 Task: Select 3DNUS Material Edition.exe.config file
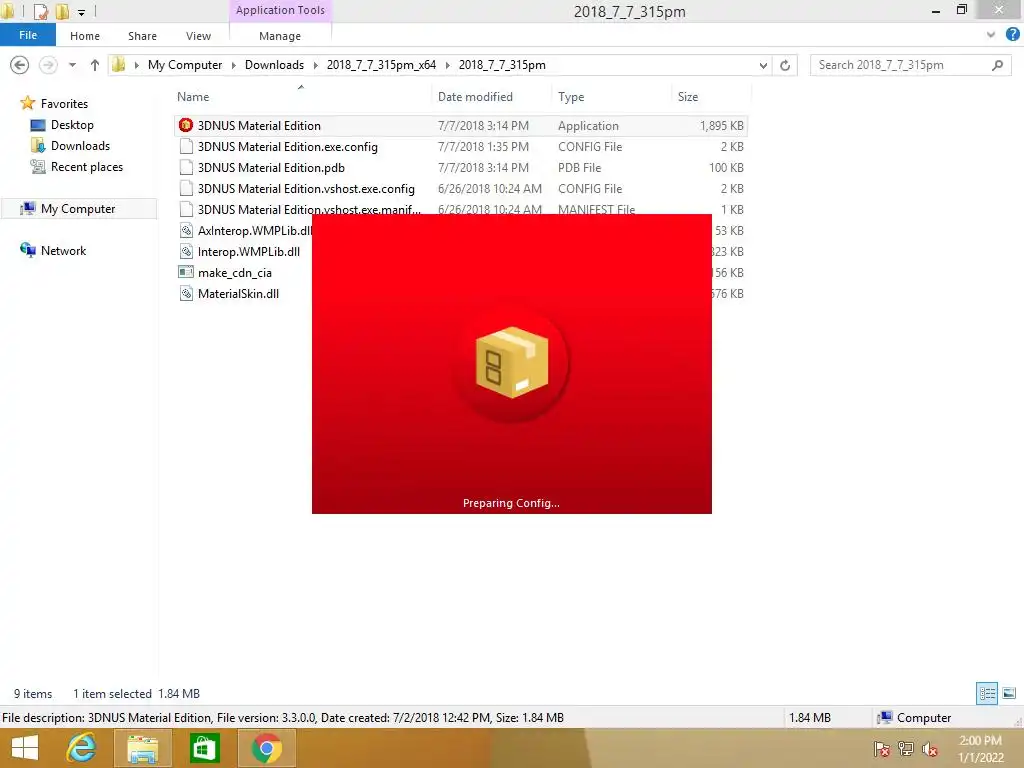point(287,147)
